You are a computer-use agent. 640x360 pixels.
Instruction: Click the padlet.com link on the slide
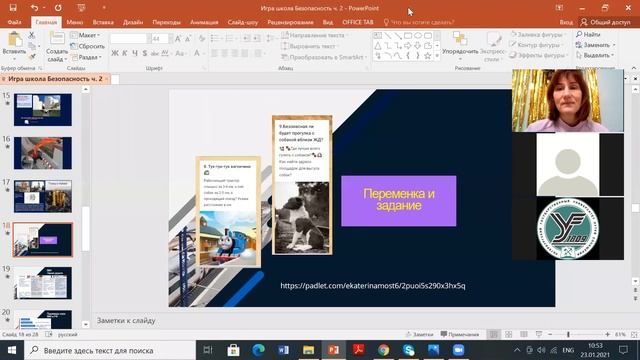coord(373,286)
